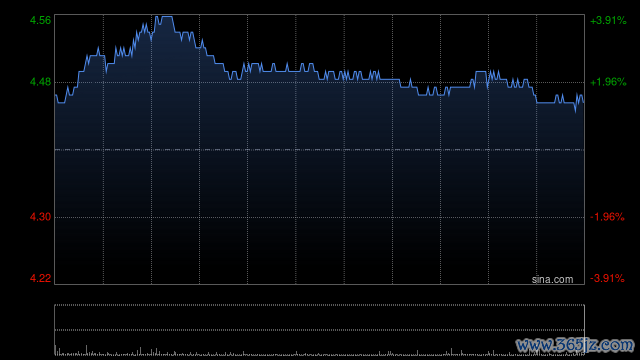Click the -1.96% percentage label
This screenshot has width=640, height=360.
point(607,217)
